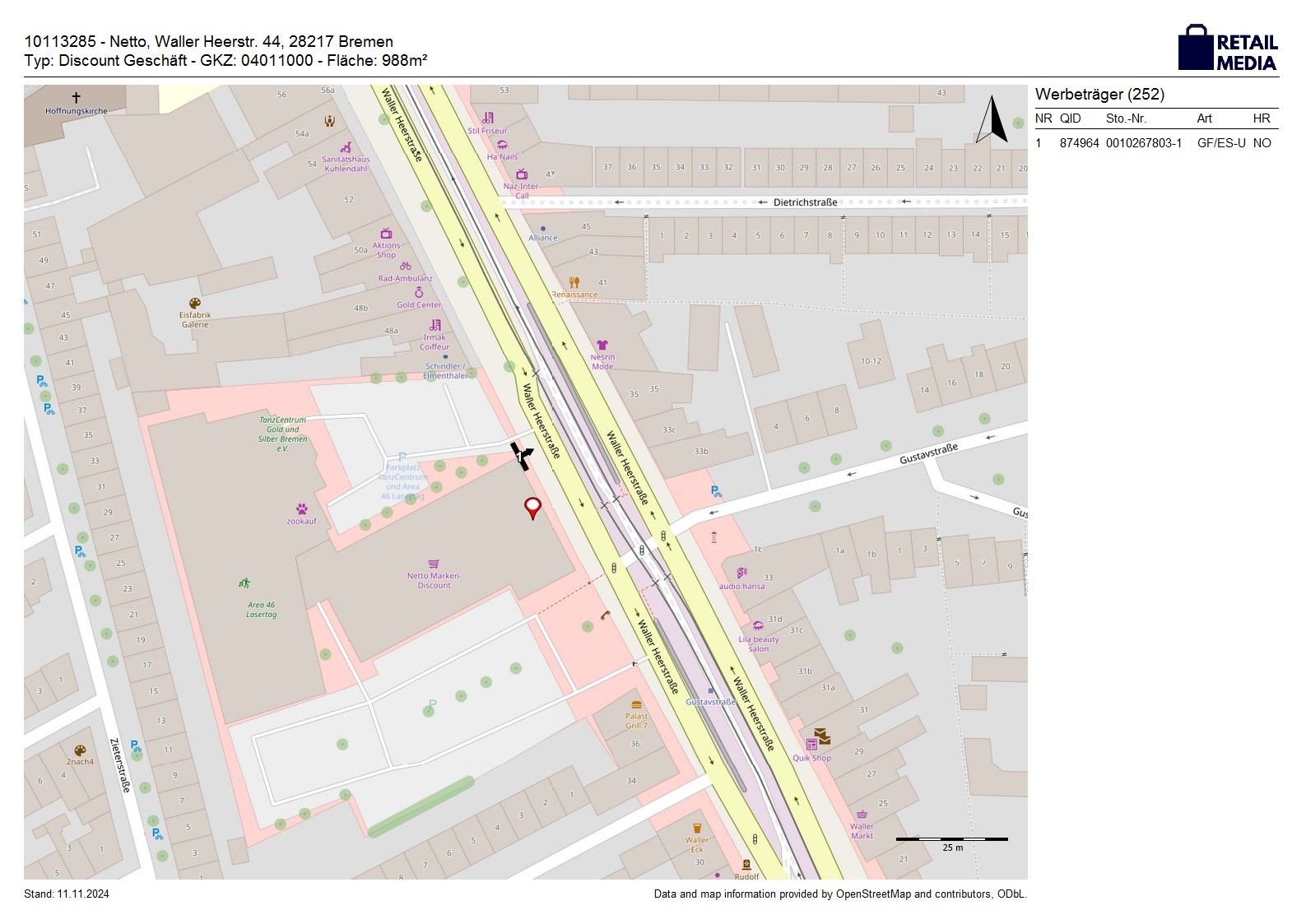Screen dimensions: 1306x924
Task: Click the Retail Media logo
Action: 1228,48
